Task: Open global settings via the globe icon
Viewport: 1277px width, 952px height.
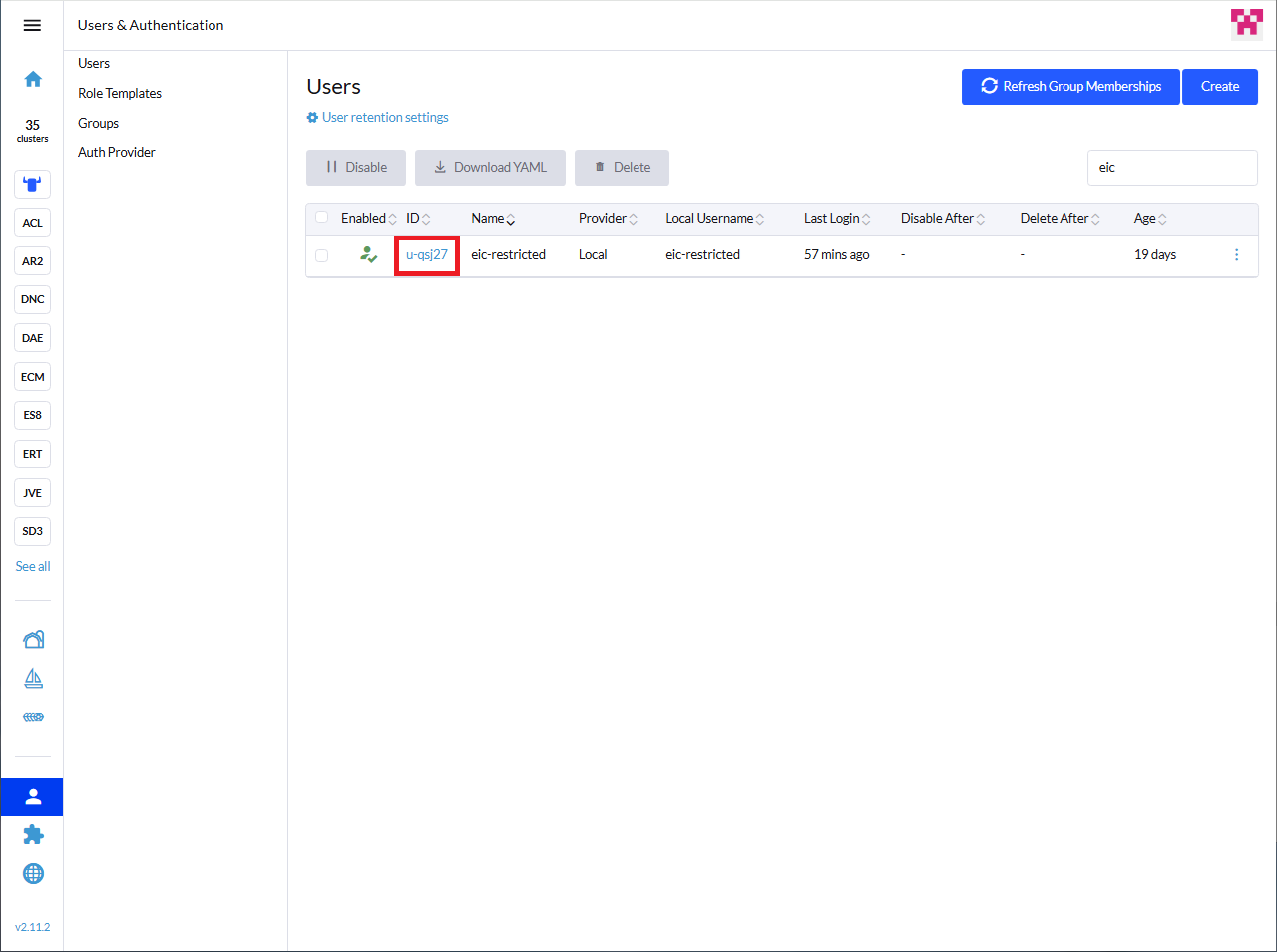Action: pos(32,873)
